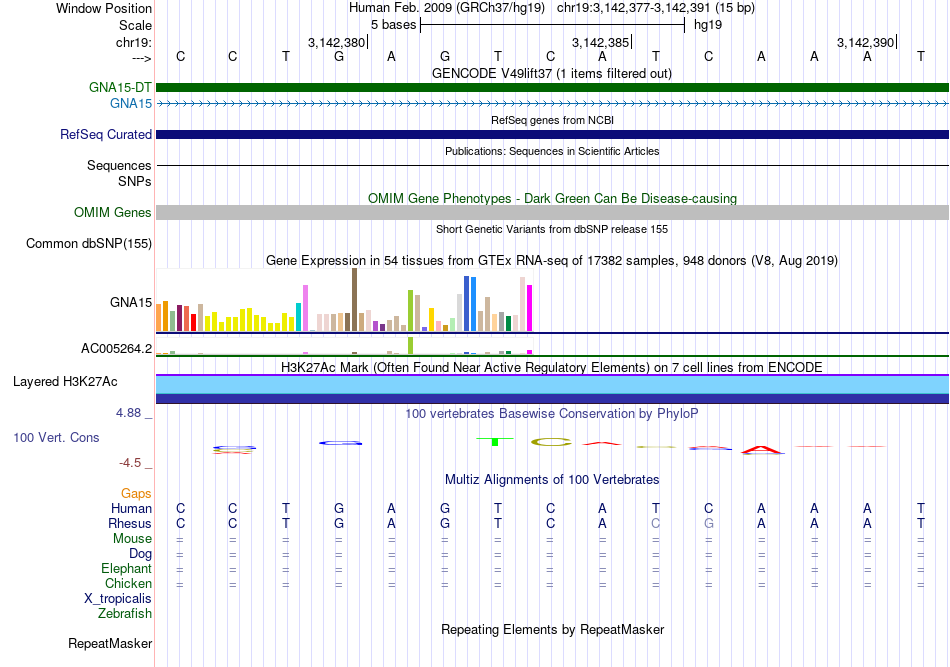
Task: Click the Dog species row label
Action: click(x=141, y=553)
